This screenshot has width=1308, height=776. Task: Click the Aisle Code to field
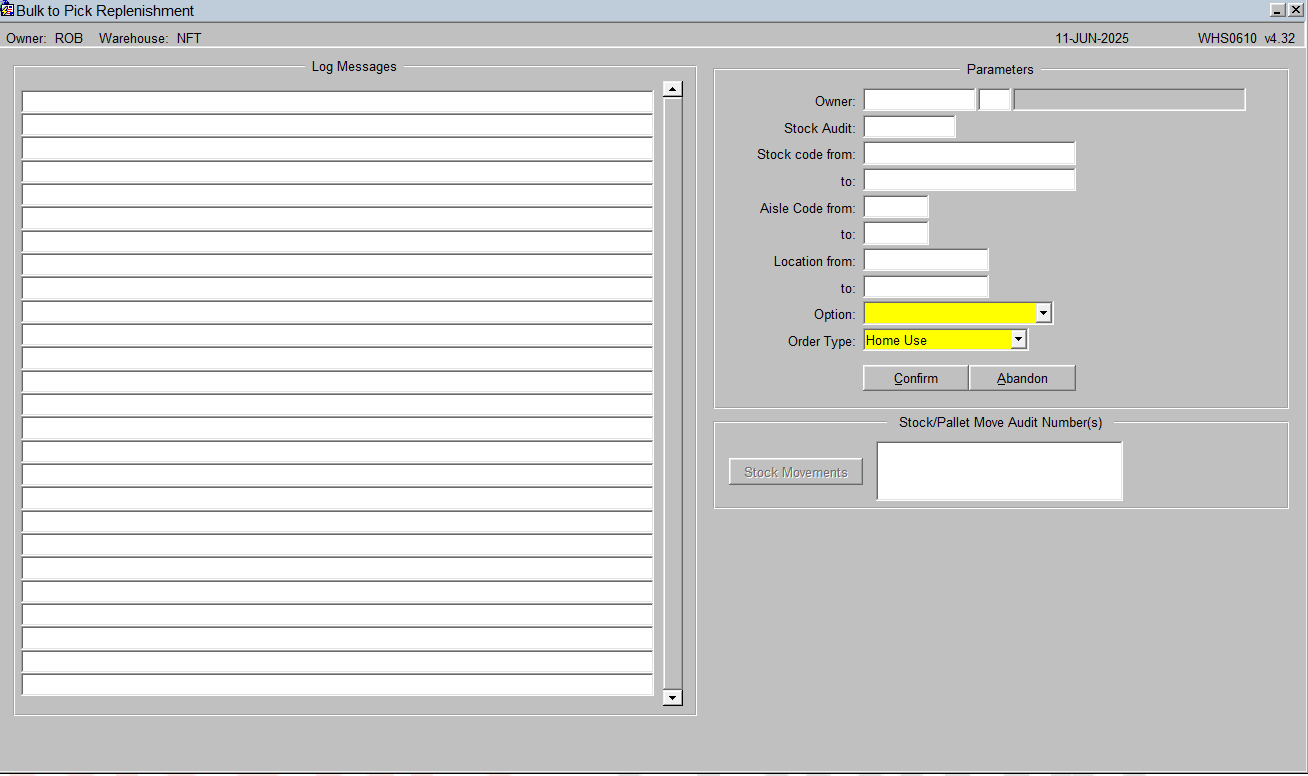pos(896,233)
